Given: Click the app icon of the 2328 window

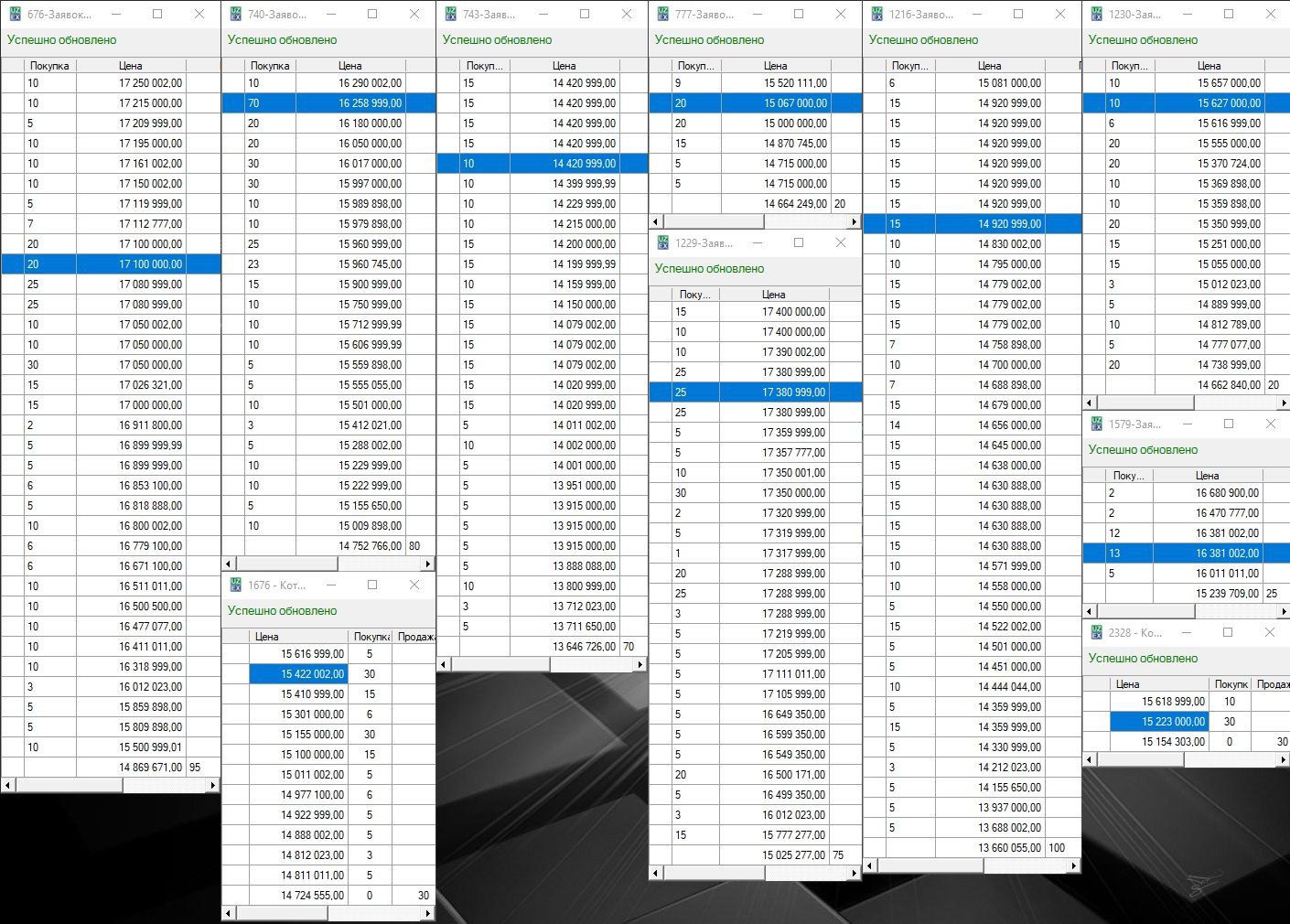Looking at the screenshot, I should (1096, 633).
